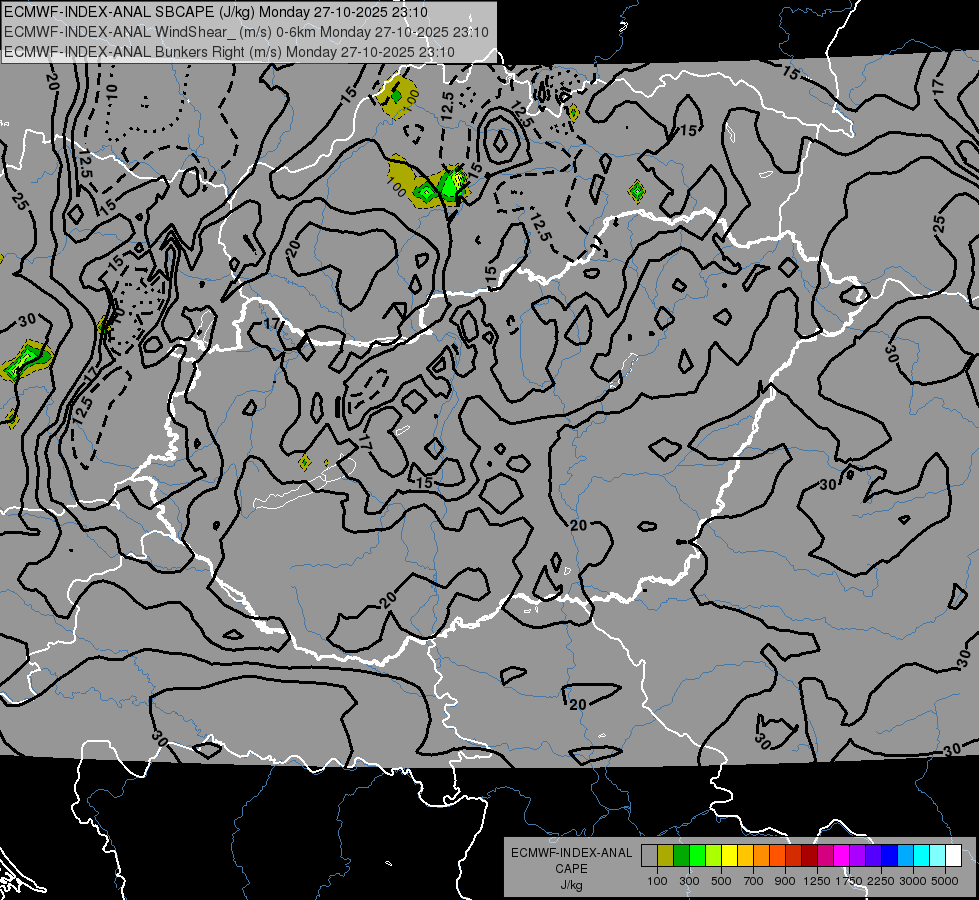The width and height of the screenshot is (979, 900).
Task: Click the 500 legend scale value
Action: tap(721, 881)
